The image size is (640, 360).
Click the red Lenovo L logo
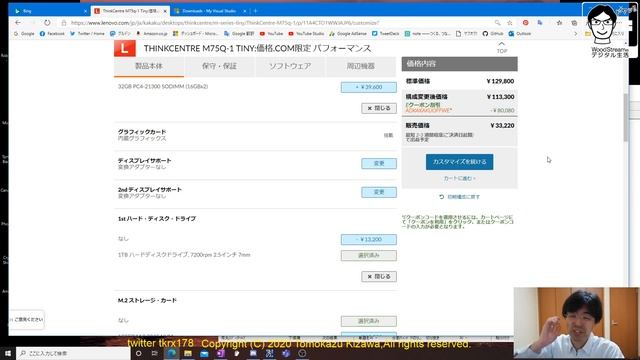(124, 48)
